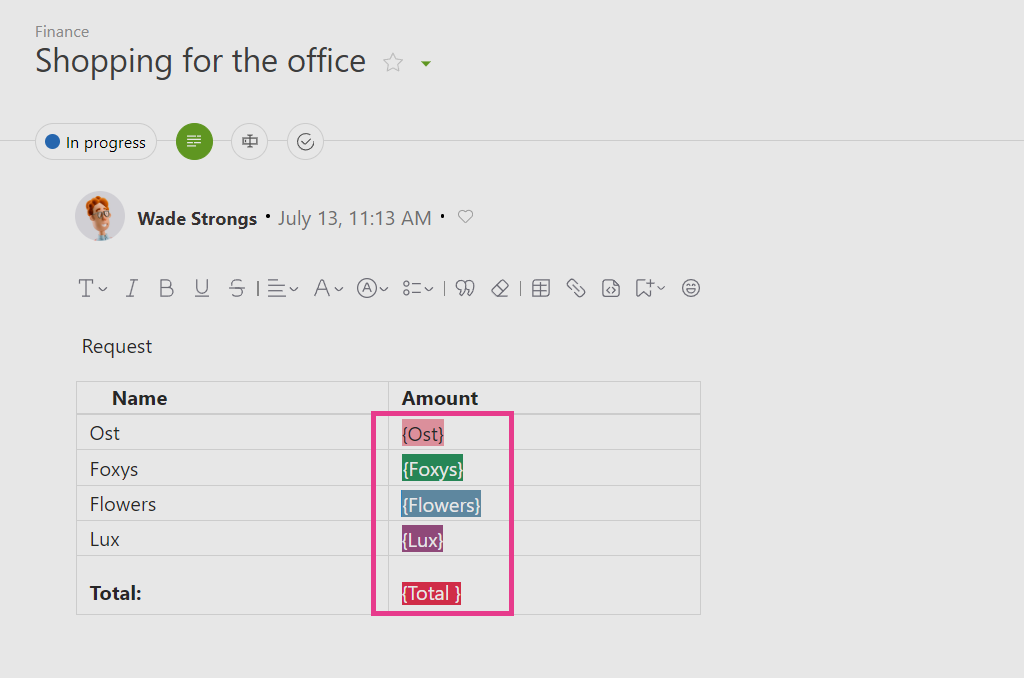The width and height of the screenshot is (1024, 678).
Task: Open the green arrow menu beside the title
Action: pyautogui.click(x=426, y=63)
